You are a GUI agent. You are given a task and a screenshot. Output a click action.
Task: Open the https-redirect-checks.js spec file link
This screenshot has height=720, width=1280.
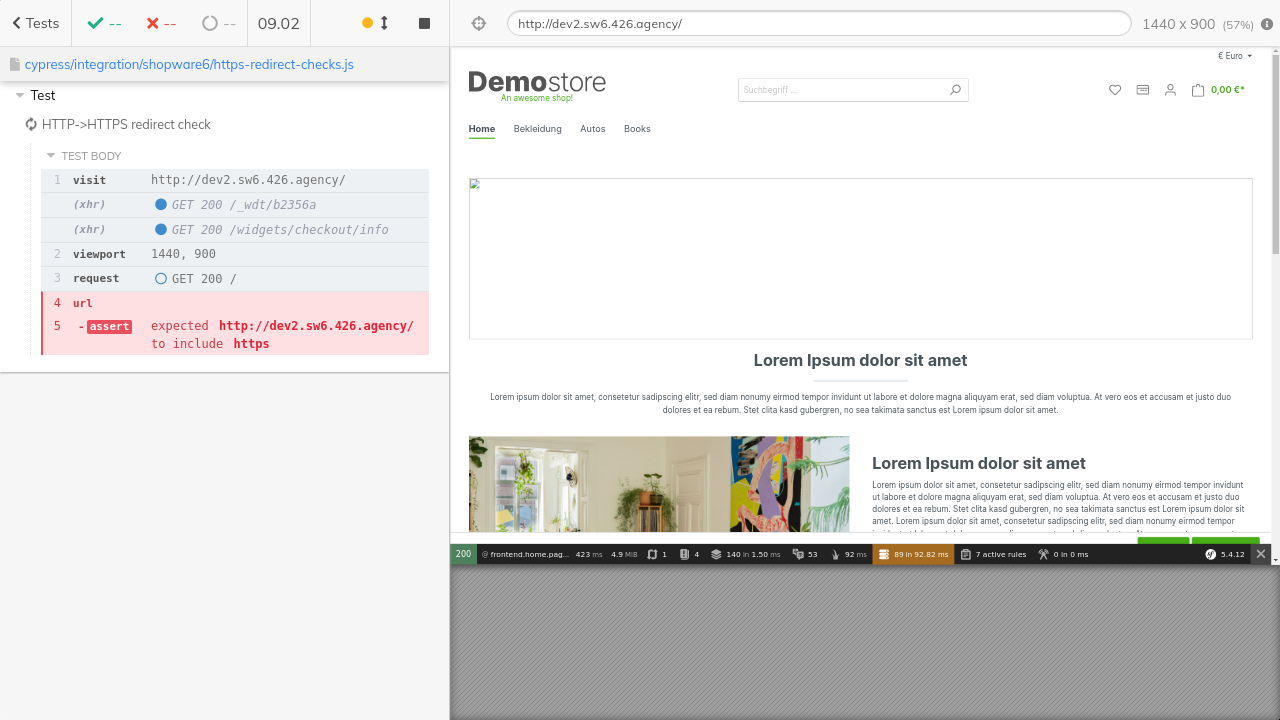189,65
